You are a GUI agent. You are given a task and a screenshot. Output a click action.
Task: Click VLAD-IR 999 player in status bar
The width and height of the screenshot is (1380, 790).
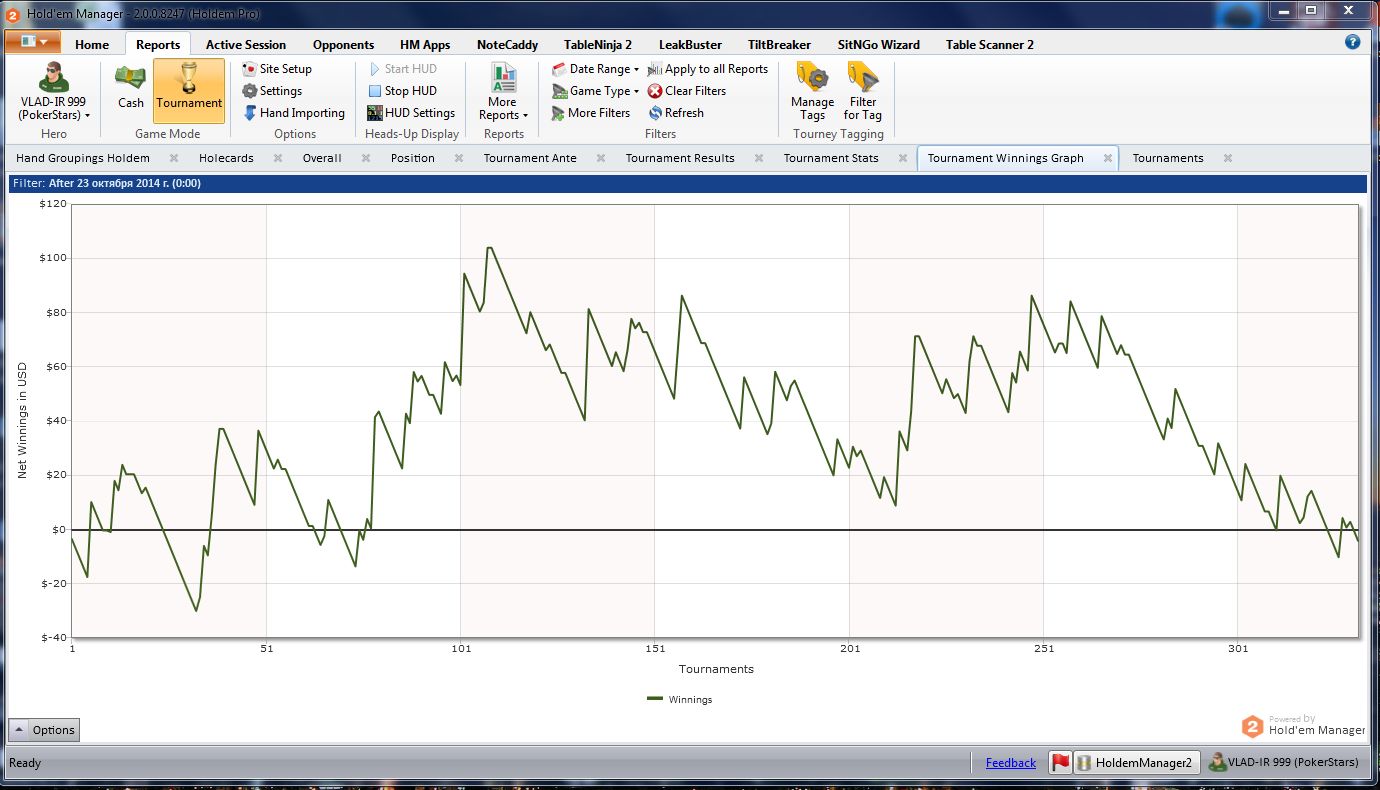pos(1284,762)
